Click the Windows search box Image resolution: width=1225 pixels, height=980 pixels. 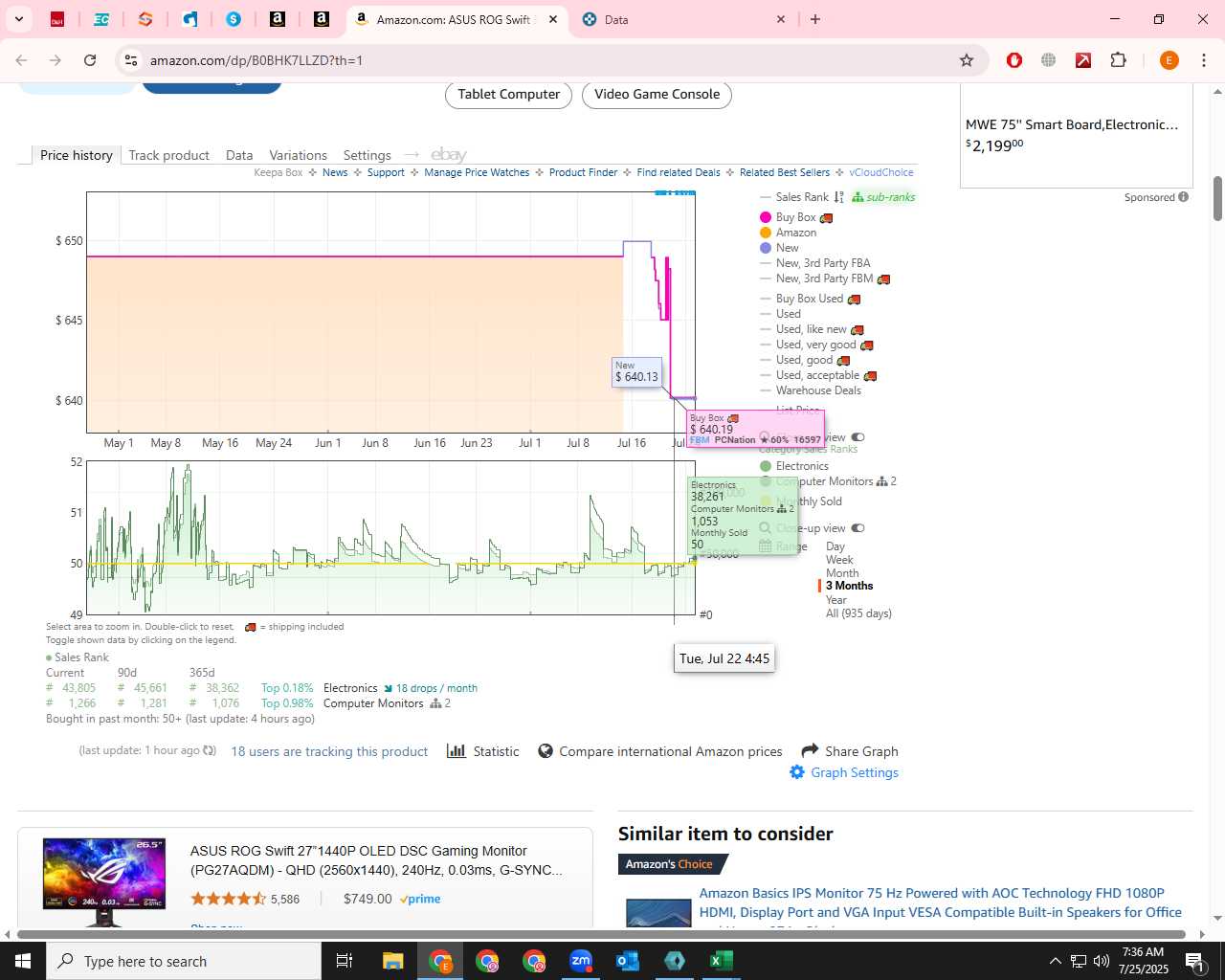184,961
